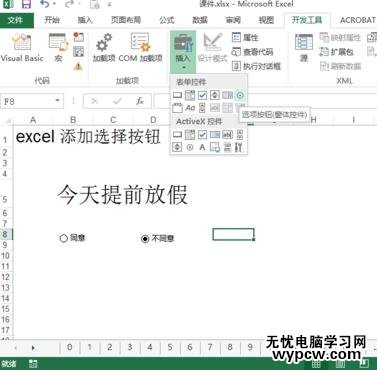This screenshot has height=370, width=377.
Task: Select form control Button icon
Action: tap(177, 95)
